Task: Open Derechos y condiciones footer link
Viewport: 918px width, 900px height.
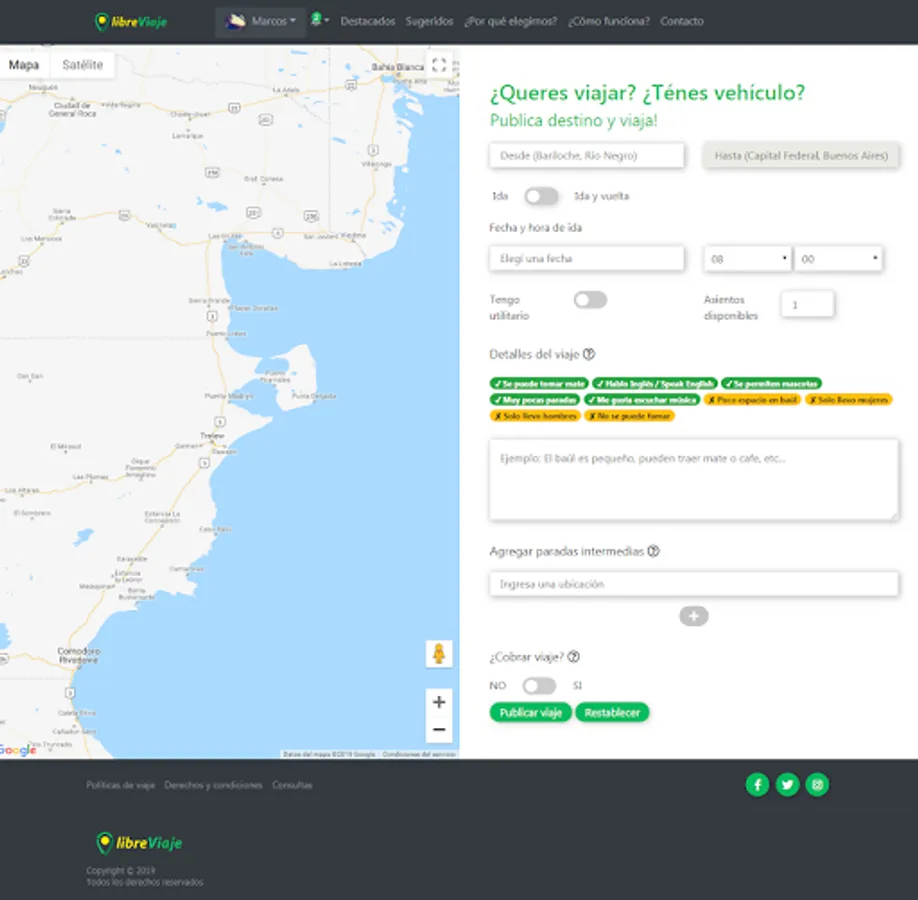Action: pyautogui.click(x=213, y=785)
